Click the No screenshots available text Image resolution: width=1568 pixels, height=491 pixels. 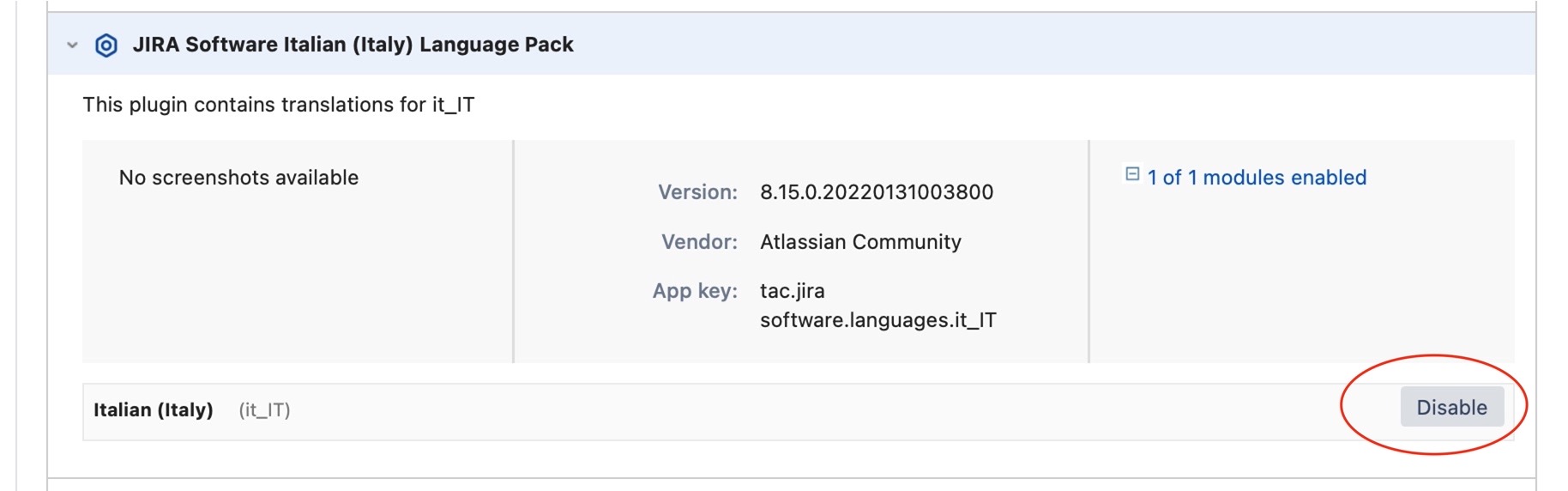tap(238, 178)
